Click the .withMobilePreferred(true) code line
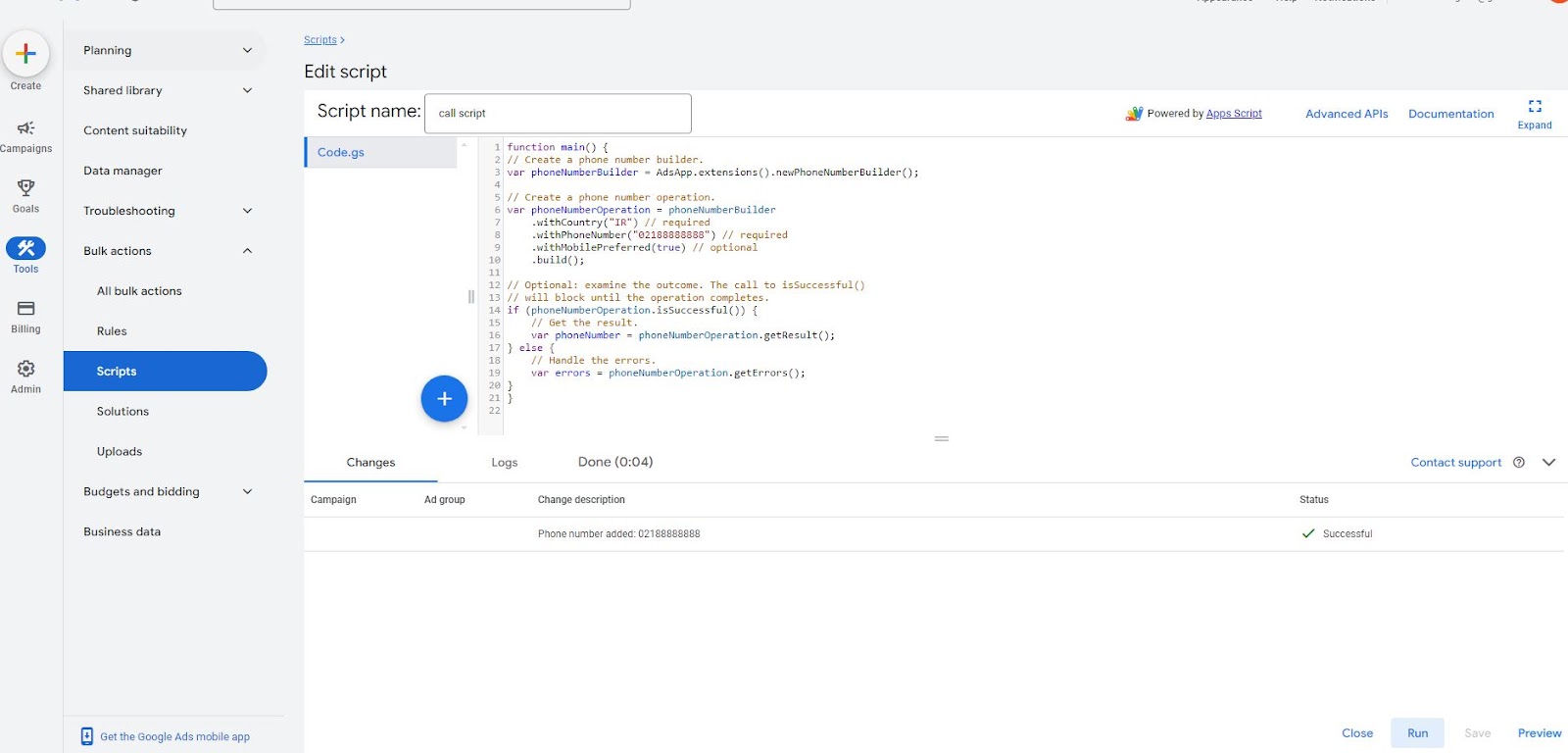The image size is (1568, 753). point(645,248)
